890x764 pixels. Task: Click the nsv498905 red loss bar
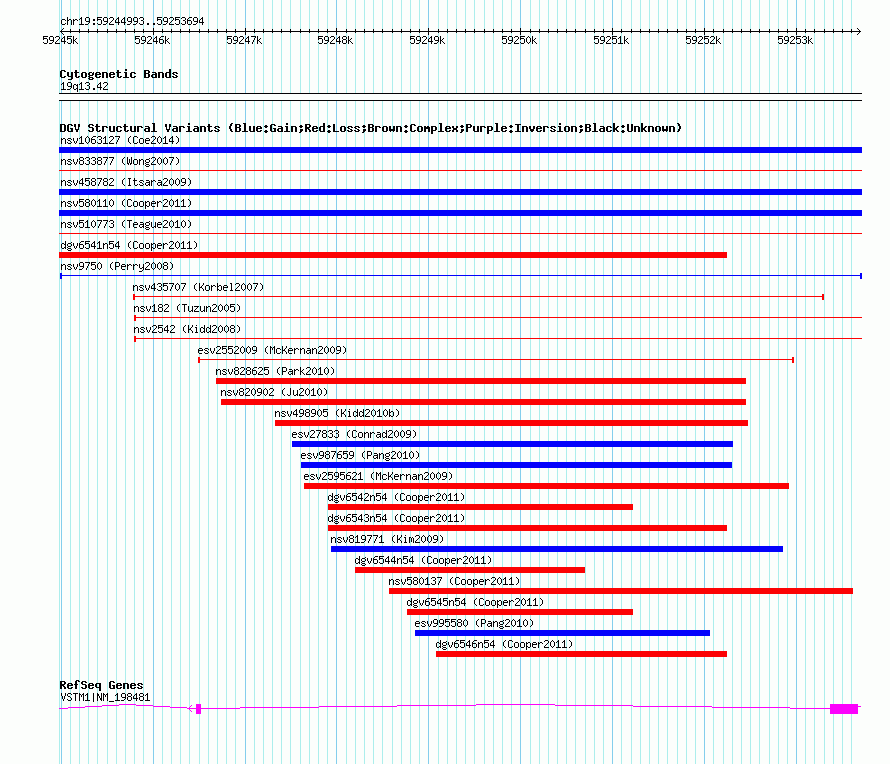point(511,423)
